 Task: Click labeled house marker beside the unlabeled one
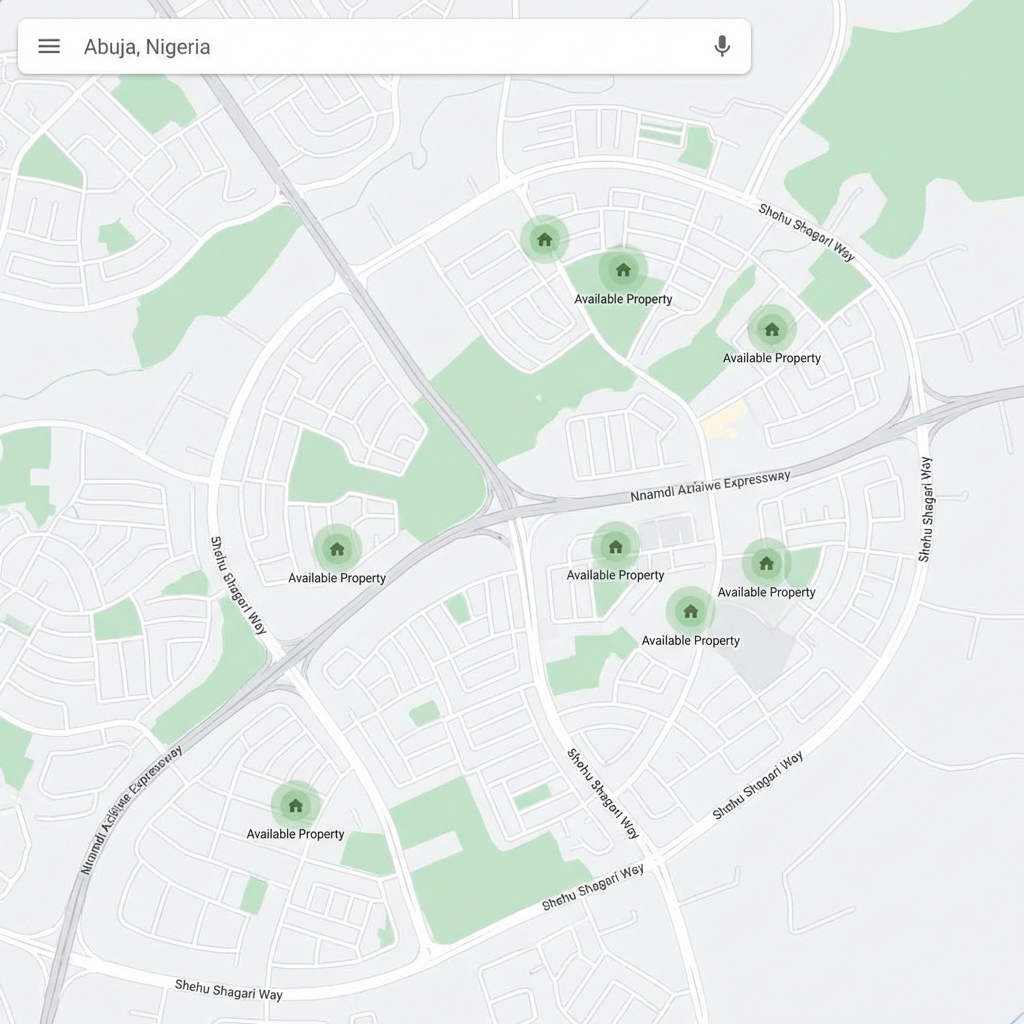pos(623,270)
